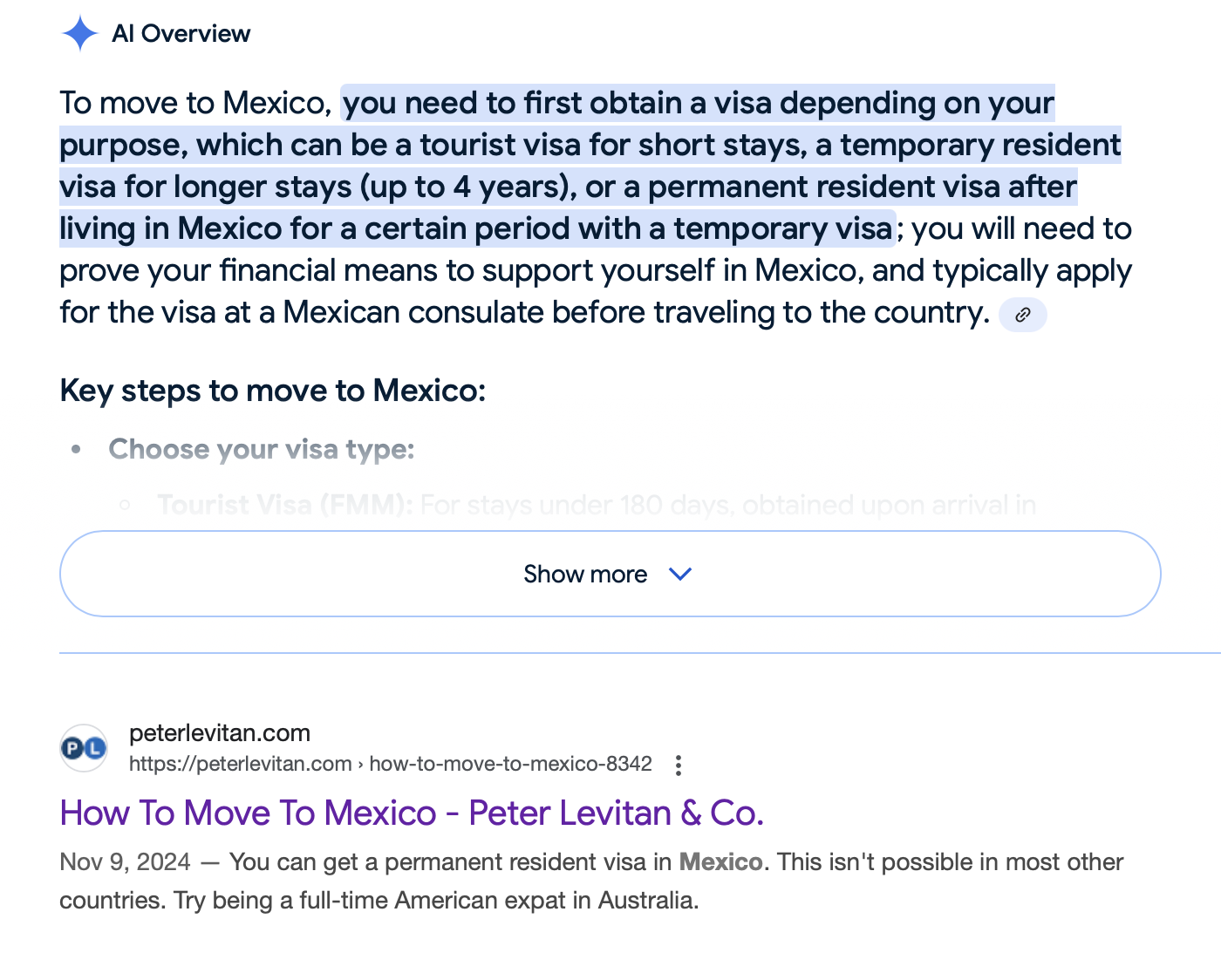Click the opening words To move to Mexico

point(194,104)
